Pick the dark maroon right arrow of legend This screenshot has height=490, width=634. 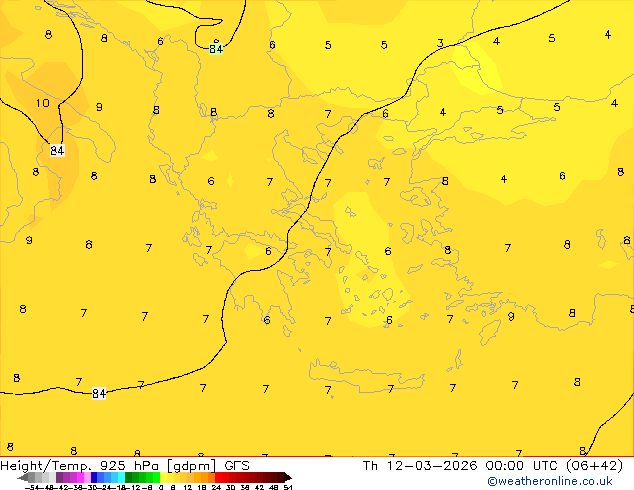coord(288,478)
